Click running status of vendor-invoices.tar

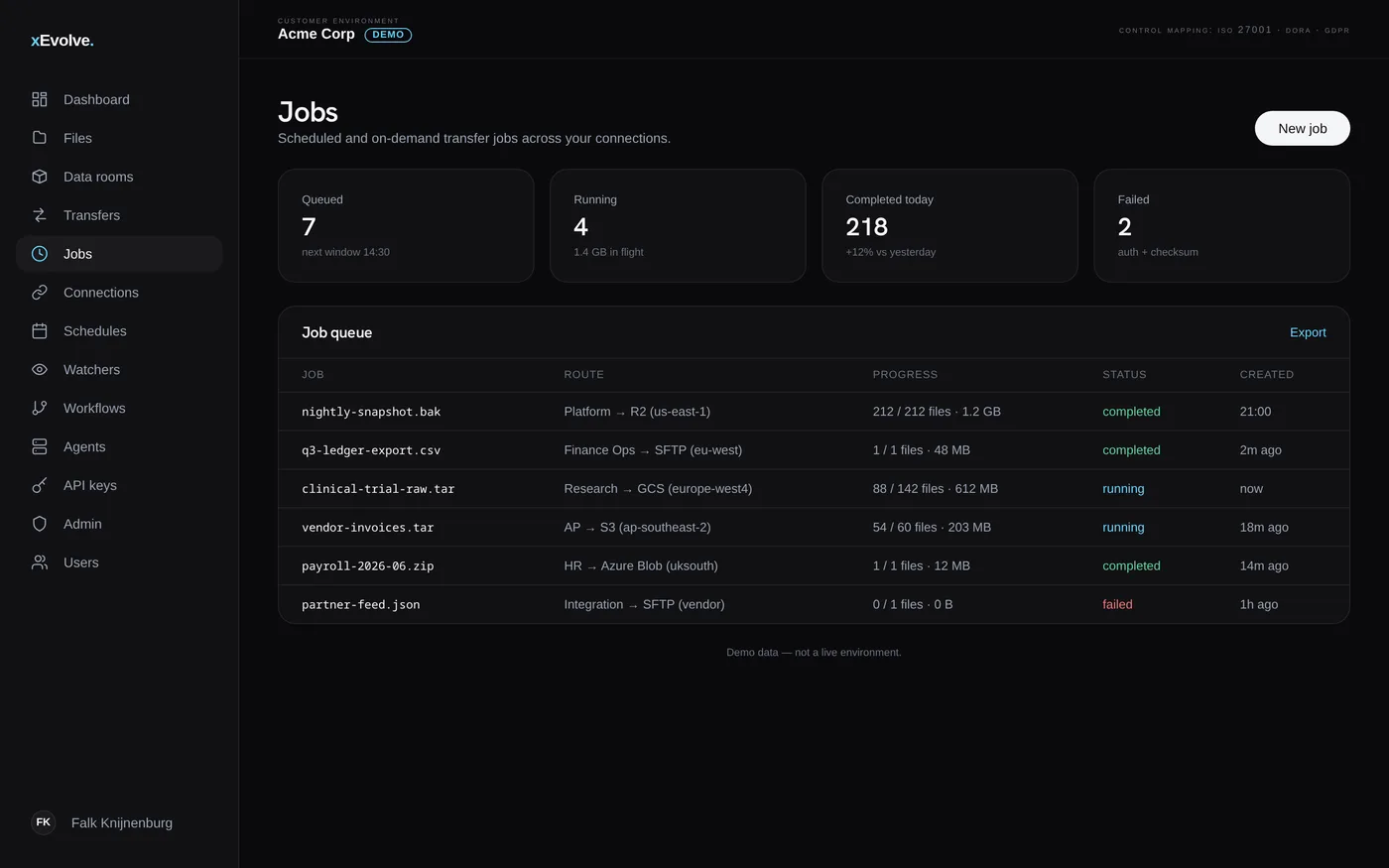point(1123,528)
